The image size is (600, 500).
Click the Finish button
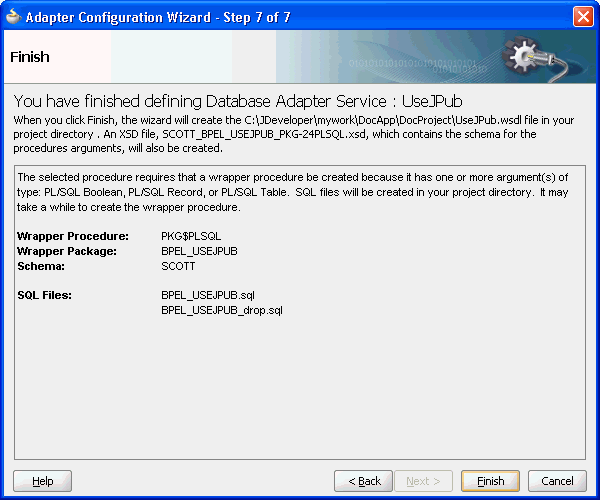(x=490, y=481)
